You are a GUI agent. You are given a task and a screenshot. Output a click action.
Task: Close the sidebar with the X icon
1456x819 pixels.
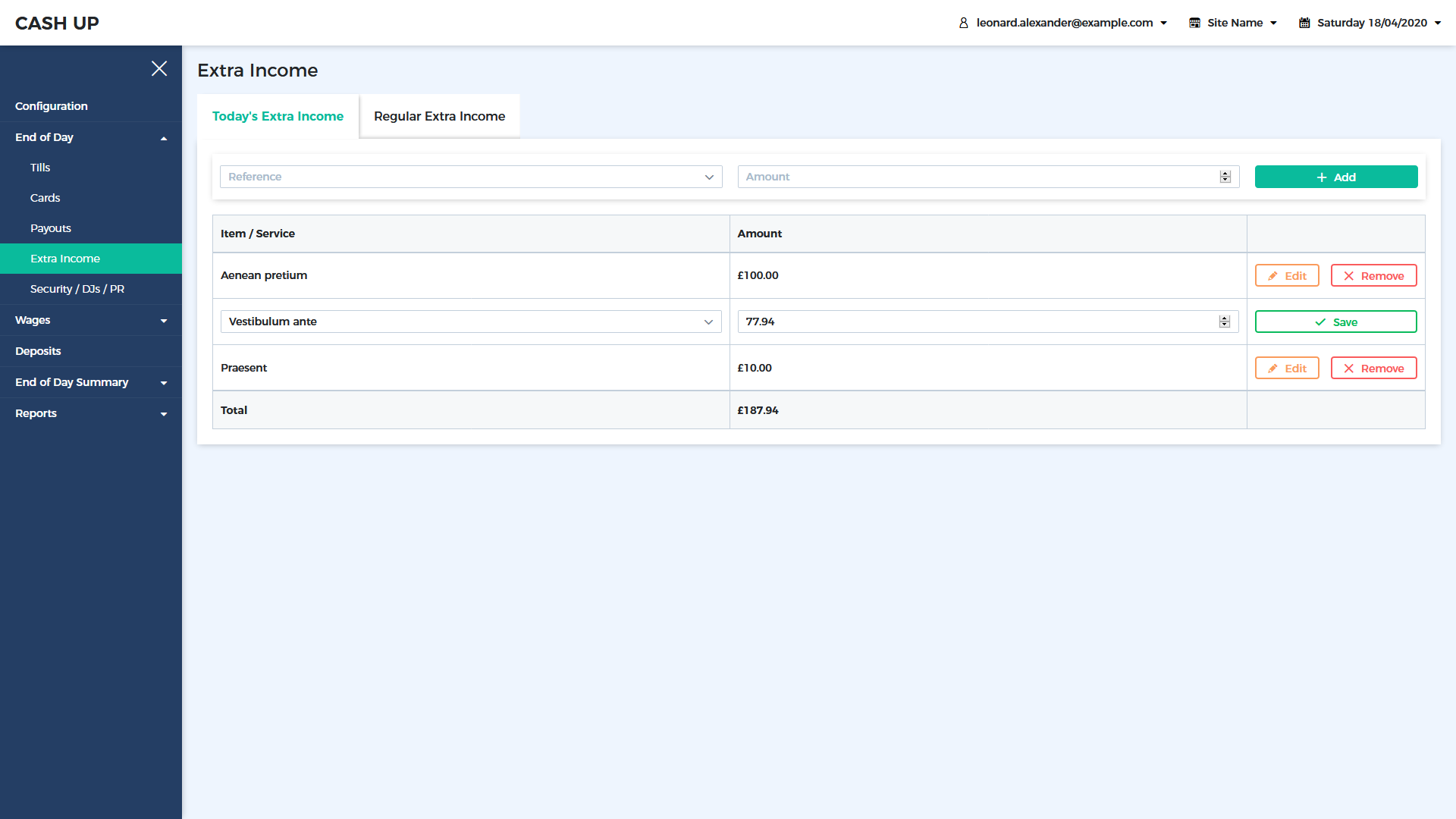(159, 68)
